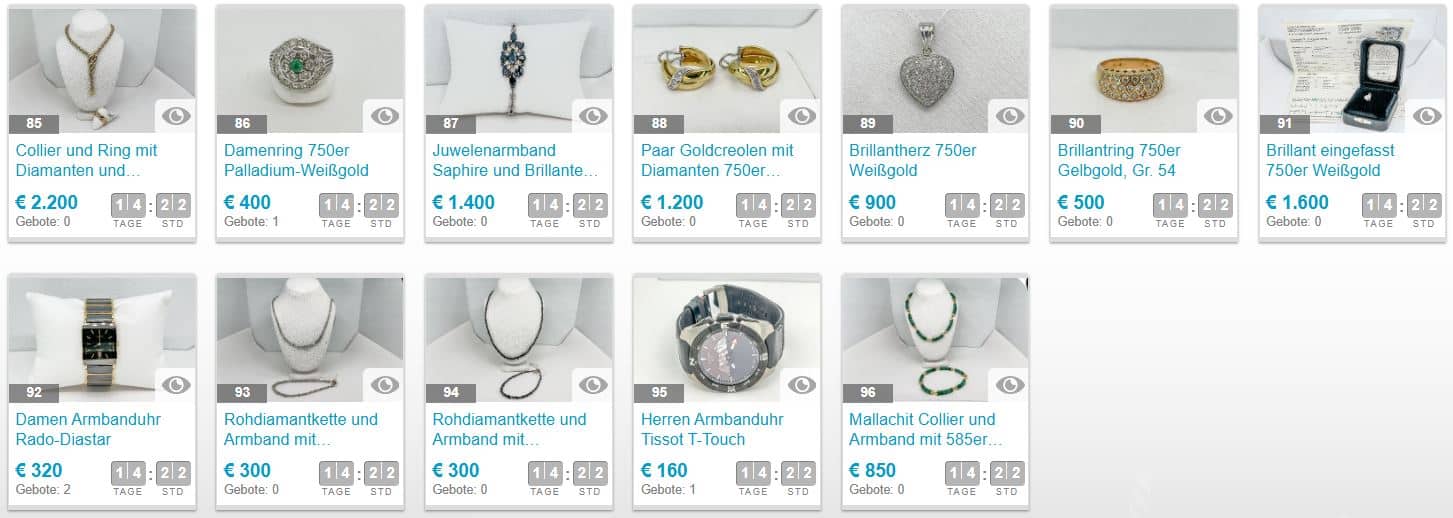Open the Collier und Ring mit Diamanten link
The width and height of the screenshot is (1453, 518).
[87, 160]
